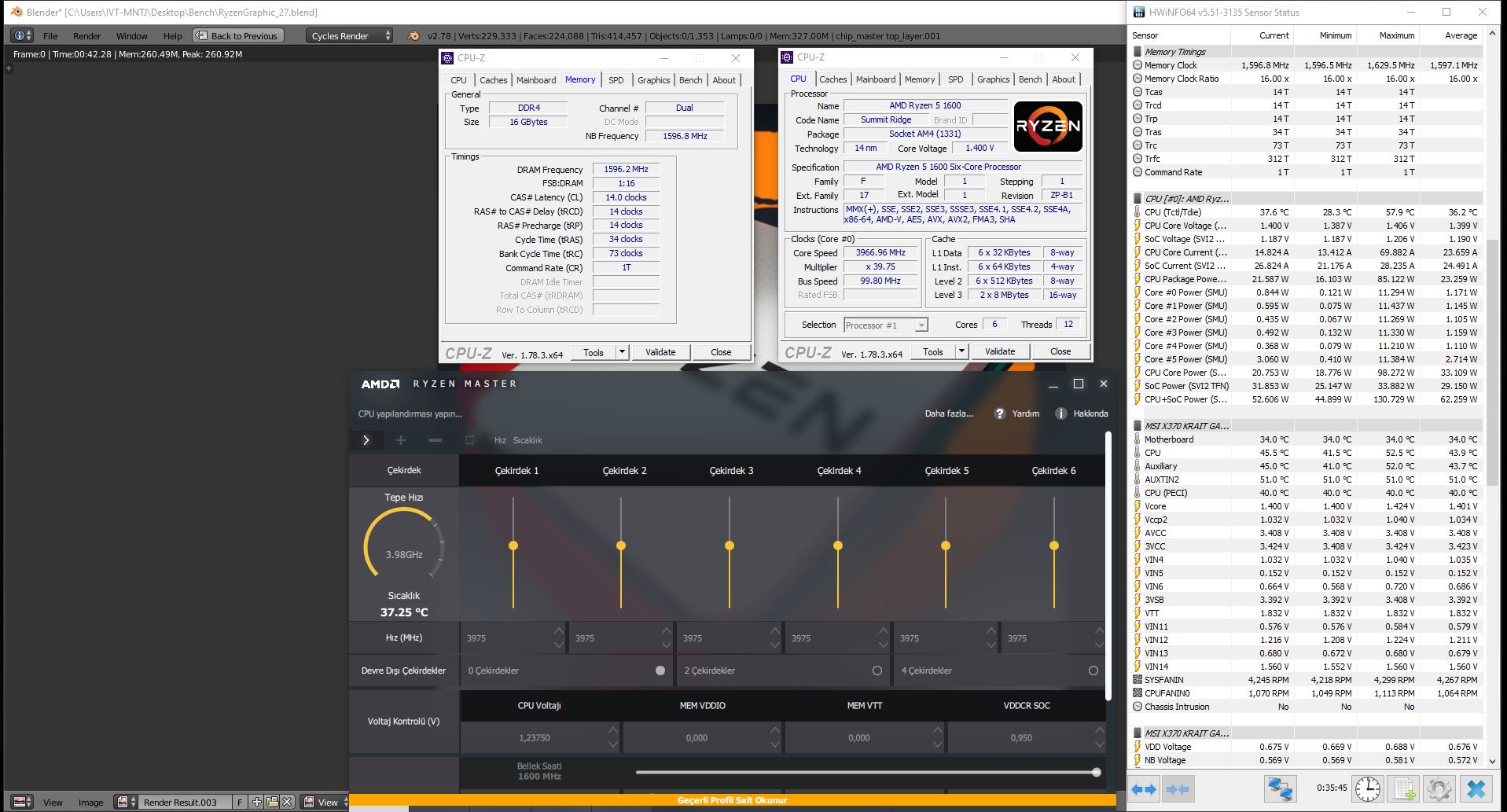The width and height of the screenshot is (1507, 812).
Task: Open image editor type selector icon
Action: coord(22,802)
